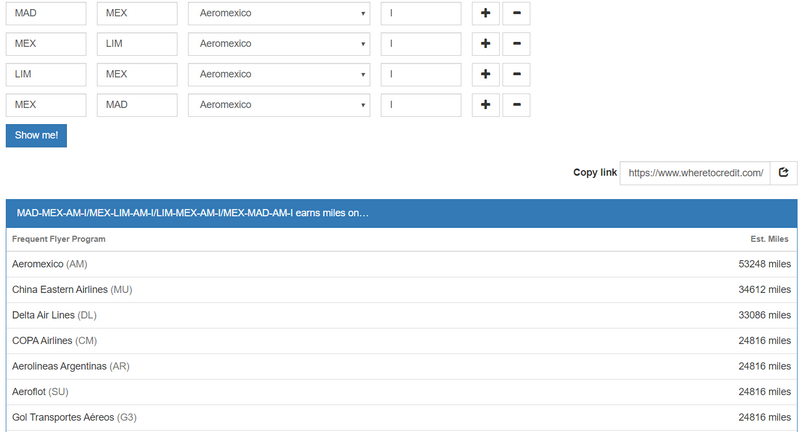This screenshot has height=432, width=800.
Task: Click the Copy link label
Action: (x=595, y=173)
